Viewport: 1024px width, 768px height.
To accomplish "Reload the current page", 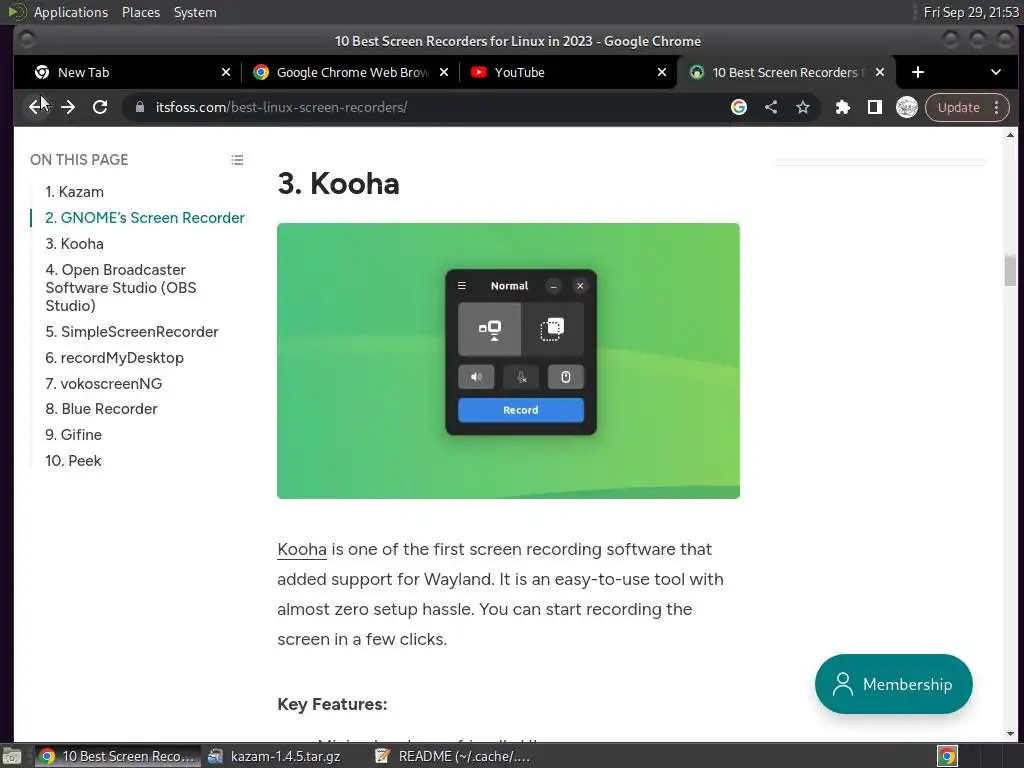I will point(100,107).
